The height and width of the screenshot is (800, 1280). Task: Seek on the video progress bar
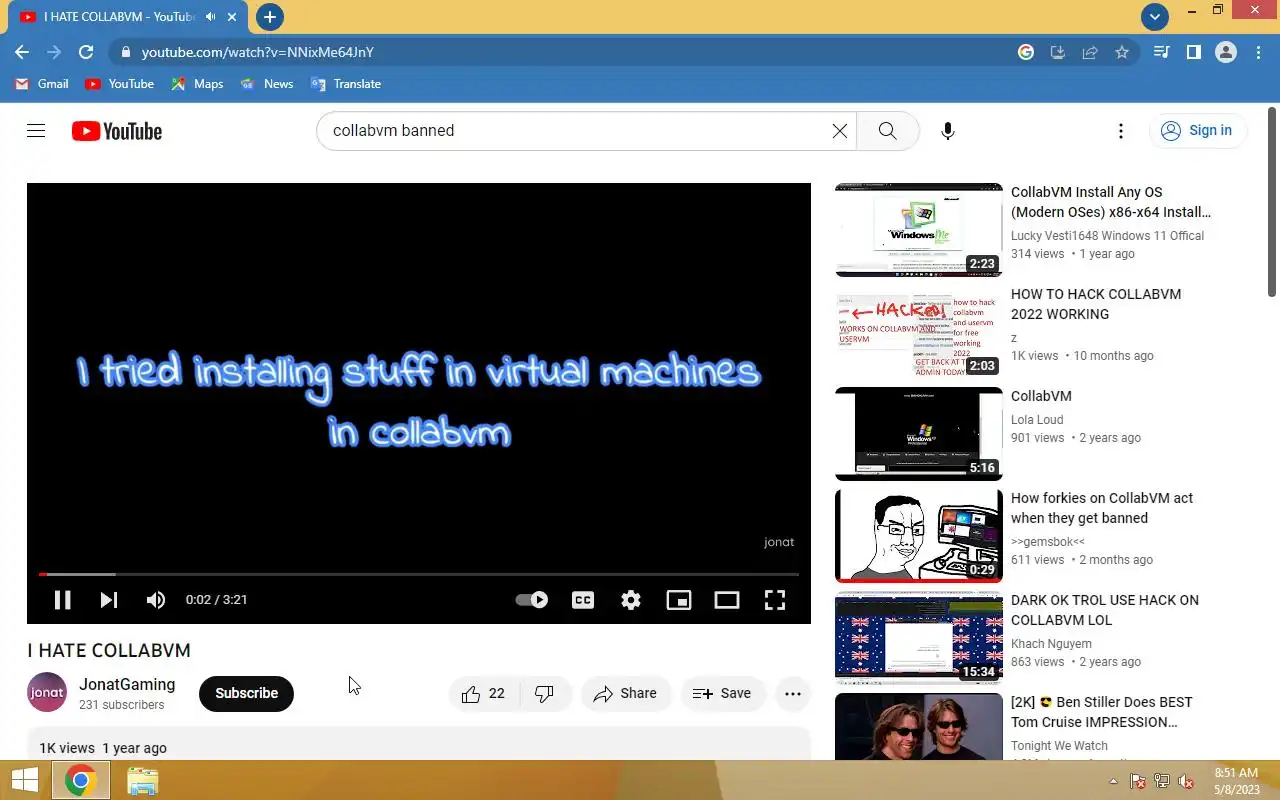click(x=418, y=574)
